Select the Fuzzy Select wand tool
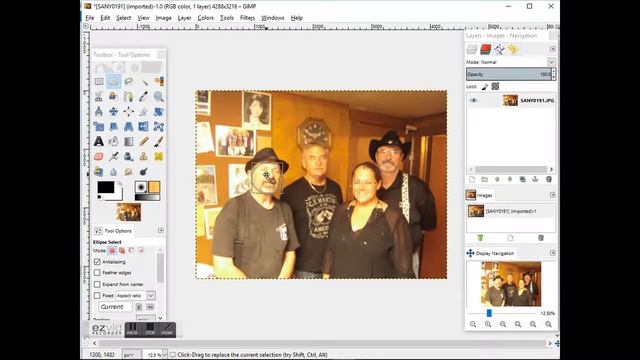Image resolution: width=640 pixels, height=360 pixels. pyautogui.click(x=144, y=81)
